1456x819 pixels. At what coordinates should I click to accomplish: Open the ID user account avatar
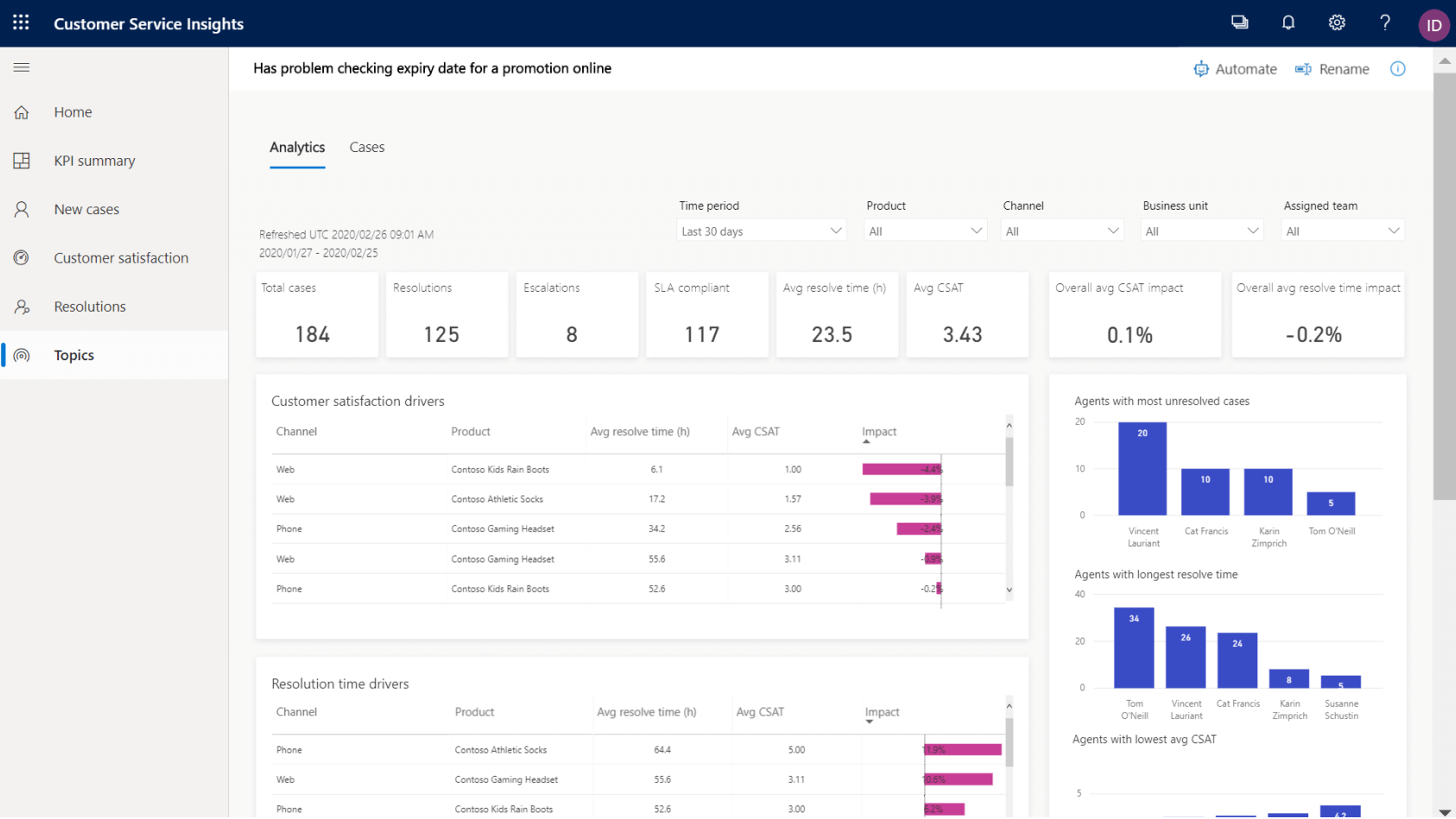point(1434,25)
